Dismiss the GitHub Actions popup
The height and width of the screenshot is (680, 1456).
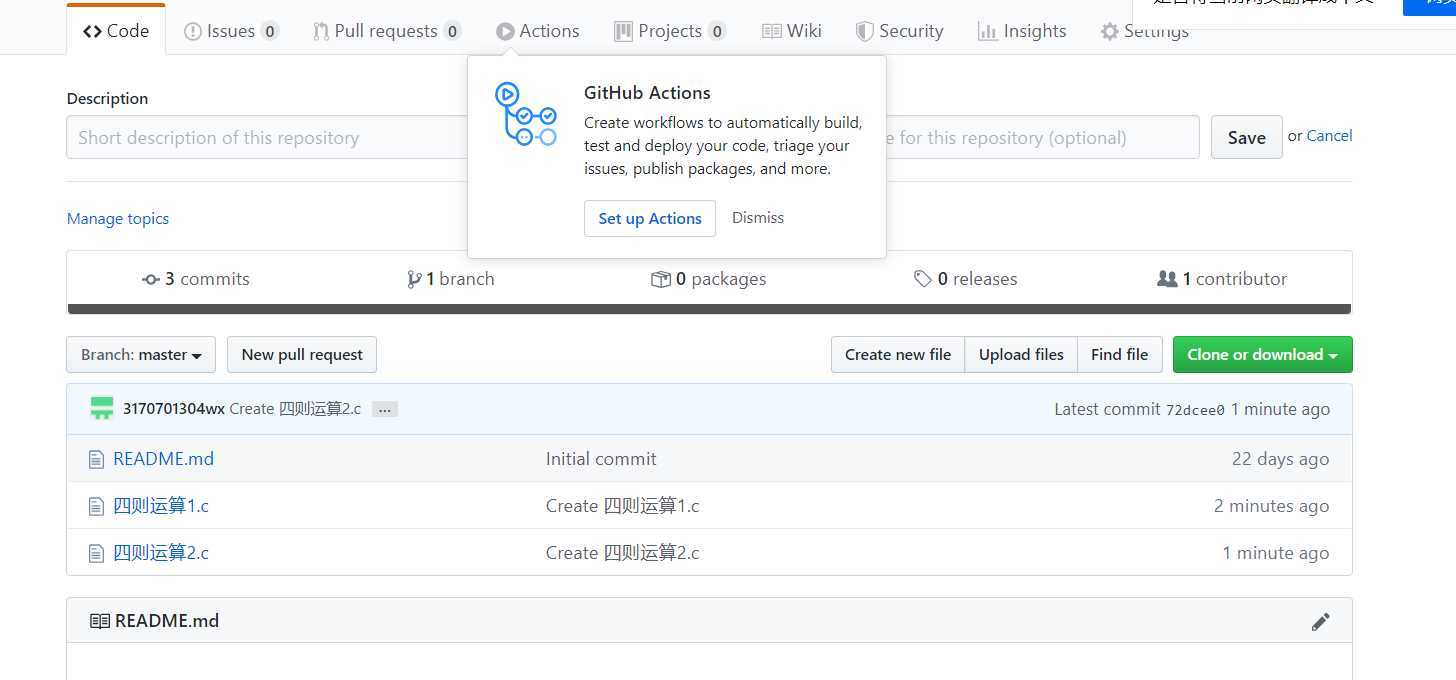[x=758, y=217]
